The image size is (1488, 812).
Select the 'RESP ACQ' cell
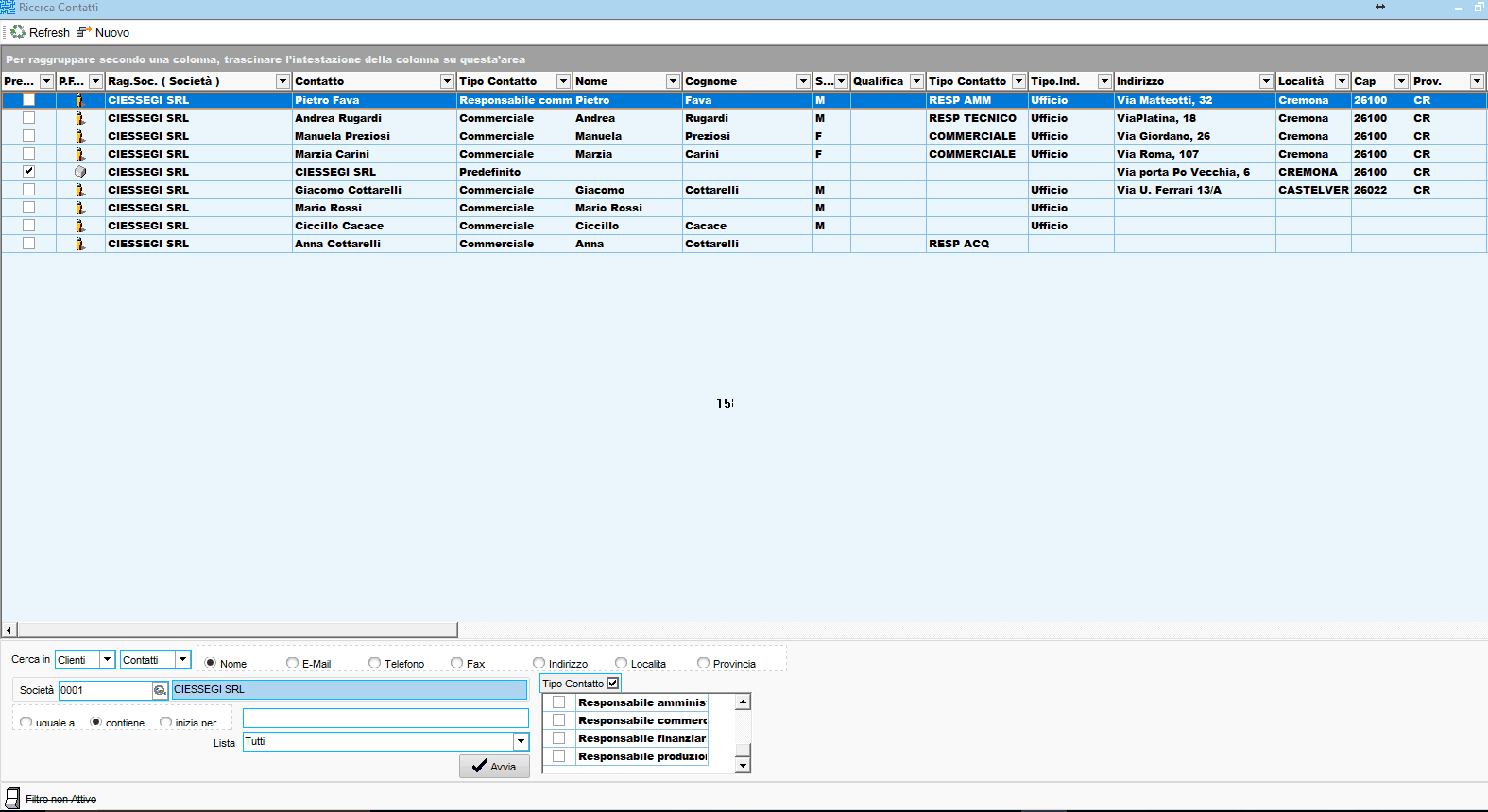[976, 244]
